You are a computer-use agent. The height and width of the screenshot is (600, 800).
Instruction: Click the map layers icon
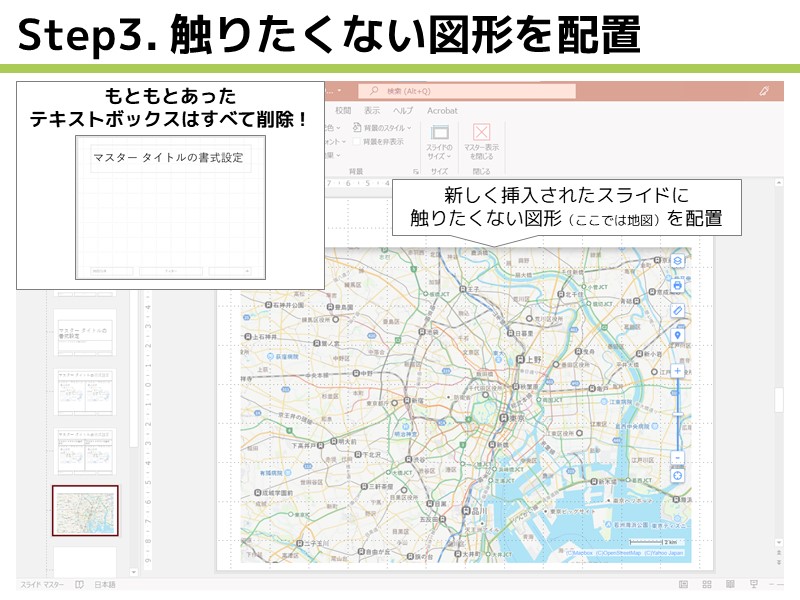click(x=677, y=261)
